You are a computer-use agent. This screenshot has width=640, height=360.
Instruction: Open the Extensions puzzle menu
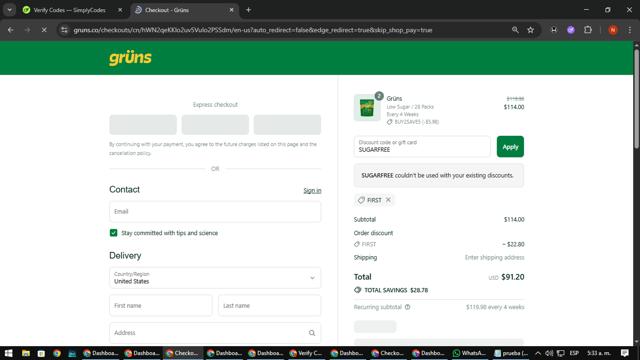tap(588, 30)
